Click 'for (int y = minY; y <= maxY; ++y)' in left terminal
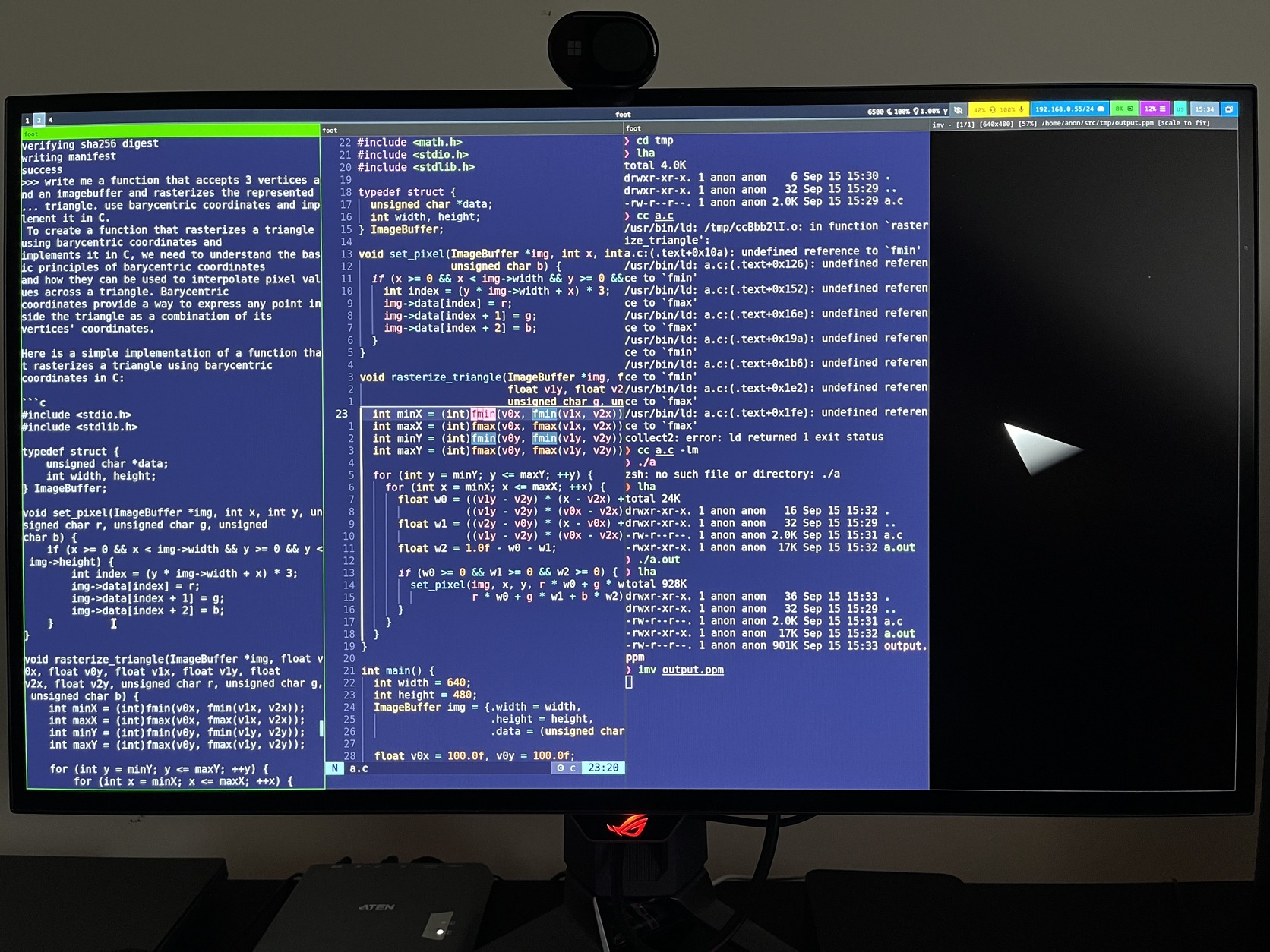 (x=159, y=769)
